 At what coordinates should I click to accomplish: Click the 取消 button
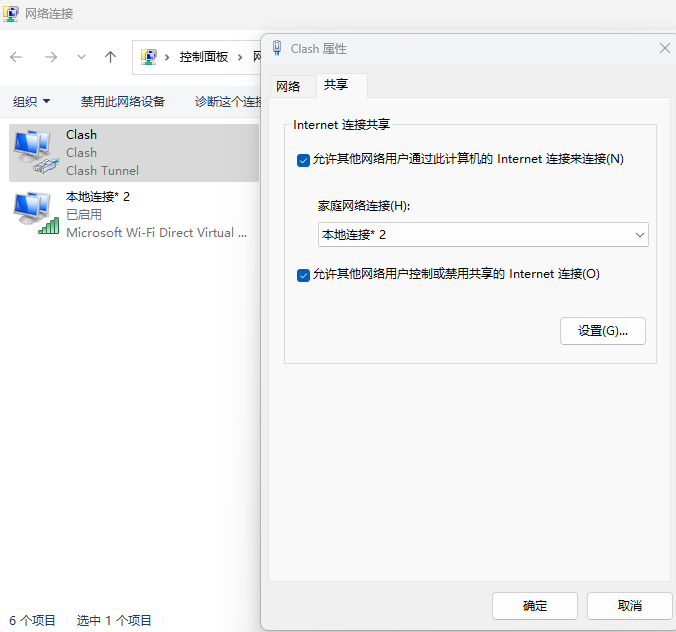click(629, 606)
